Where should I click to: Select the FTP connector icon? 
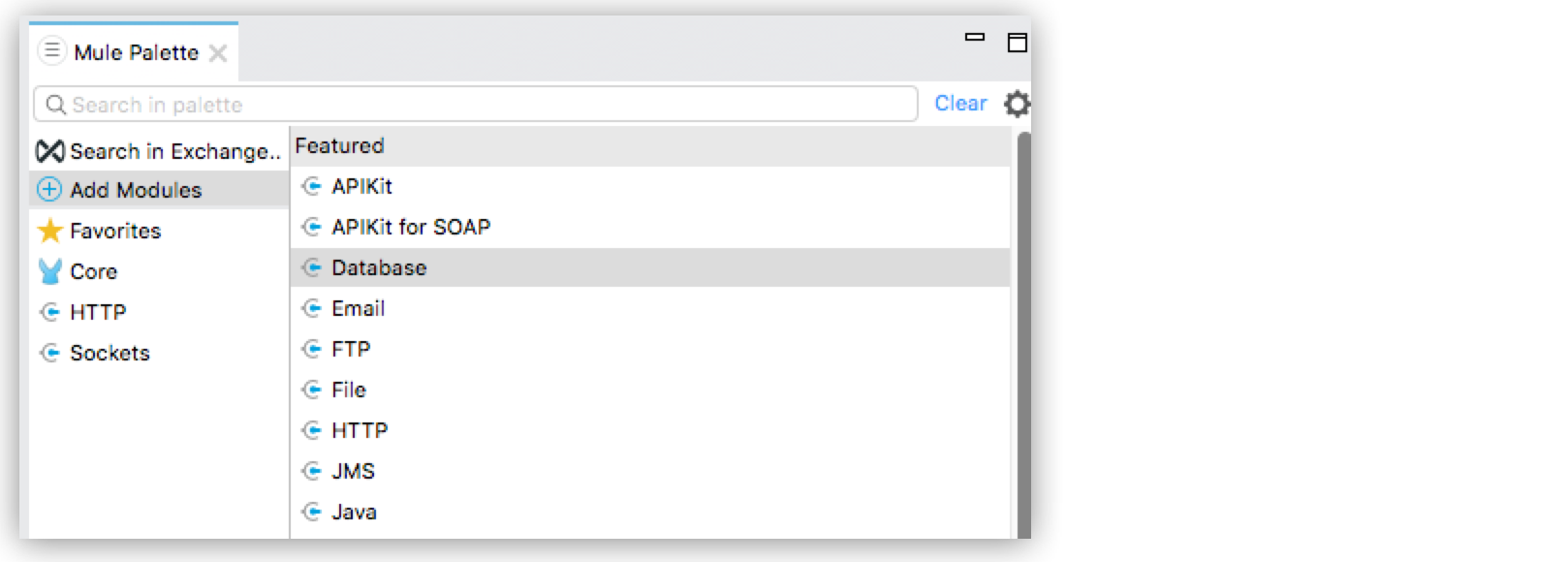tap(314, 349)
